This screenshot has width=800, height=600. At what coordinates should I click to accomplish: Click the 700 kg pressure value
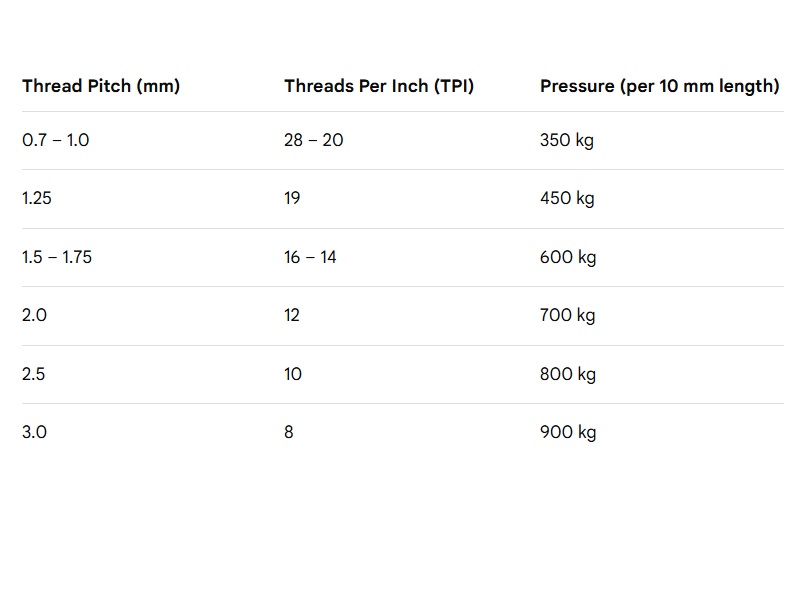pyautogui.click(x=567, y=315)
